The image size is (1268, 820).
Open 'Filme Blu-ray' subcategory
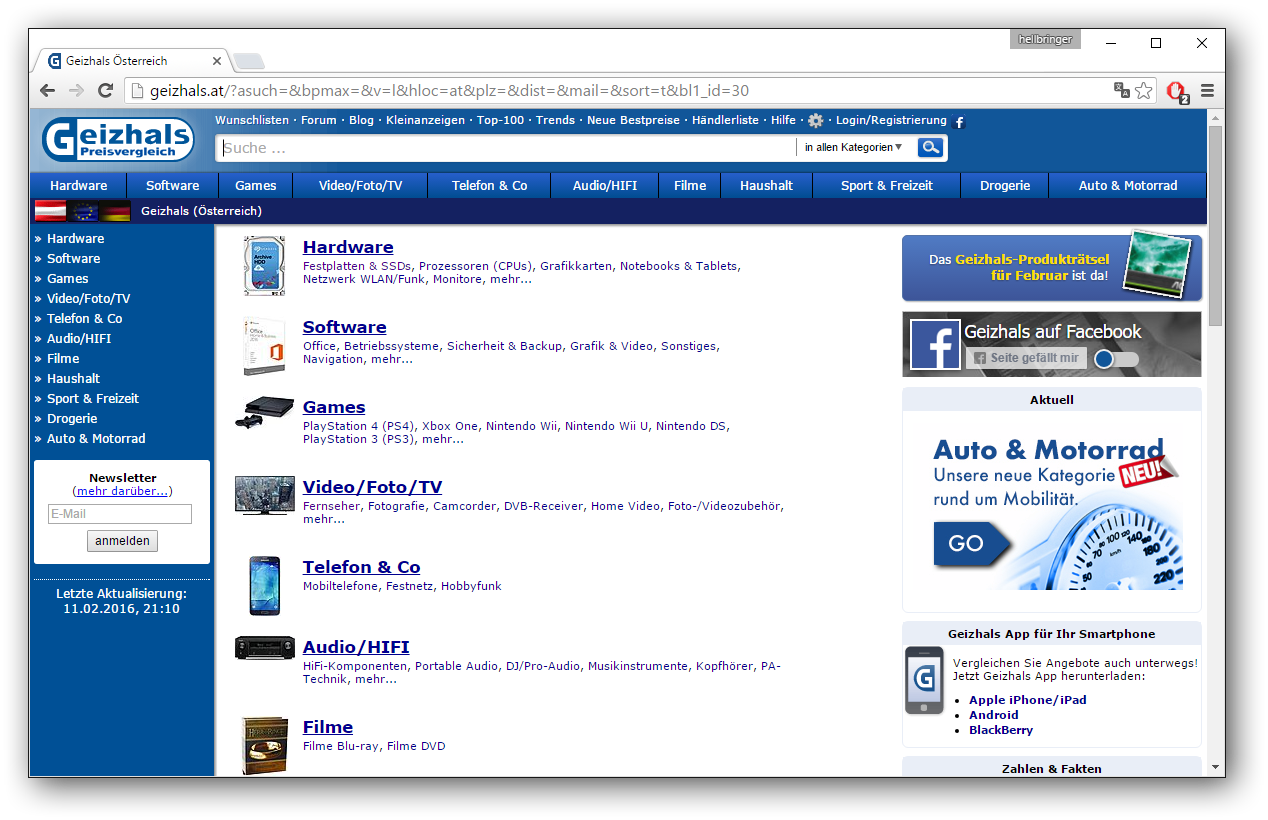(341, 746)
